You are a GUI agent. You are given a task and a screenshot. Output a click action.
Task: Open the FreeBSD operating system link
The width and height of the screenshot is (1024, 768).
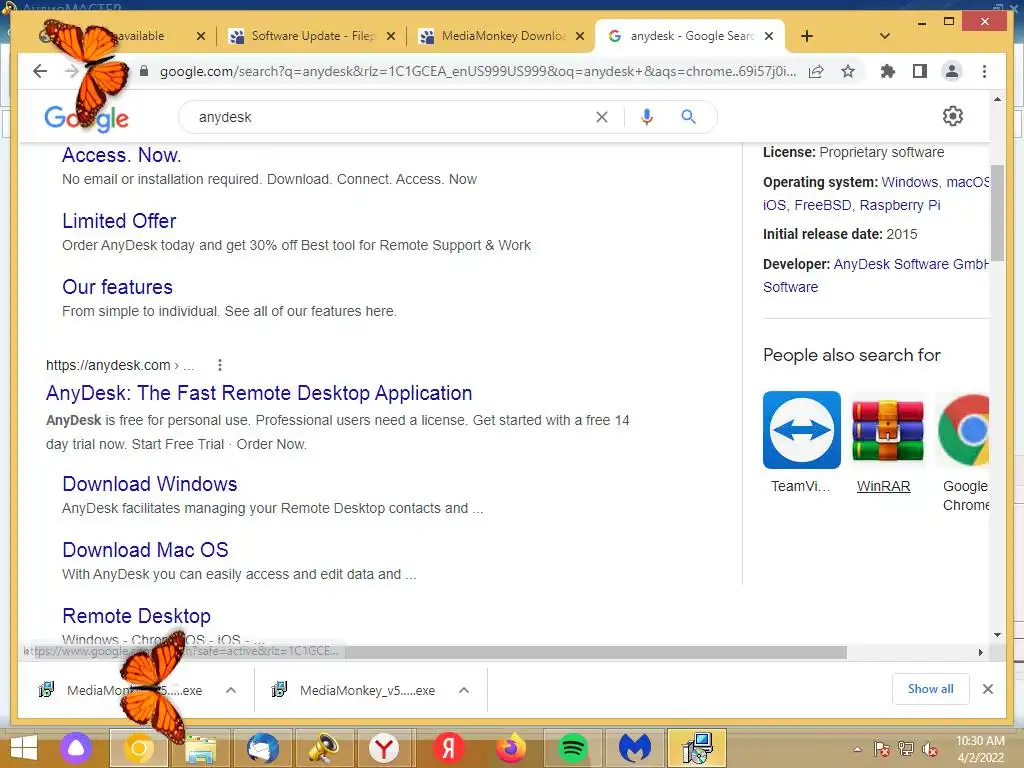coord(823,205)
